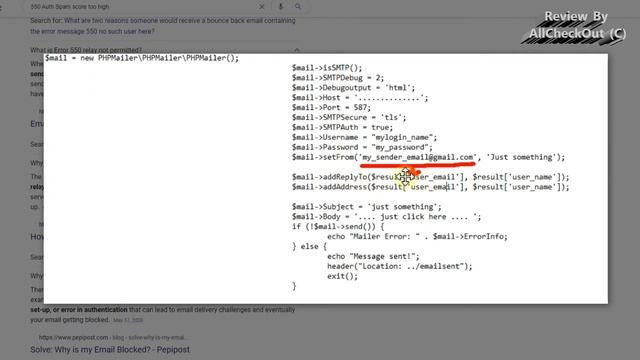Viewport: 640px width, 360px height.
Task: Select the '$mail->Password = "my_password";' line
Action: [x=362, y=147]
